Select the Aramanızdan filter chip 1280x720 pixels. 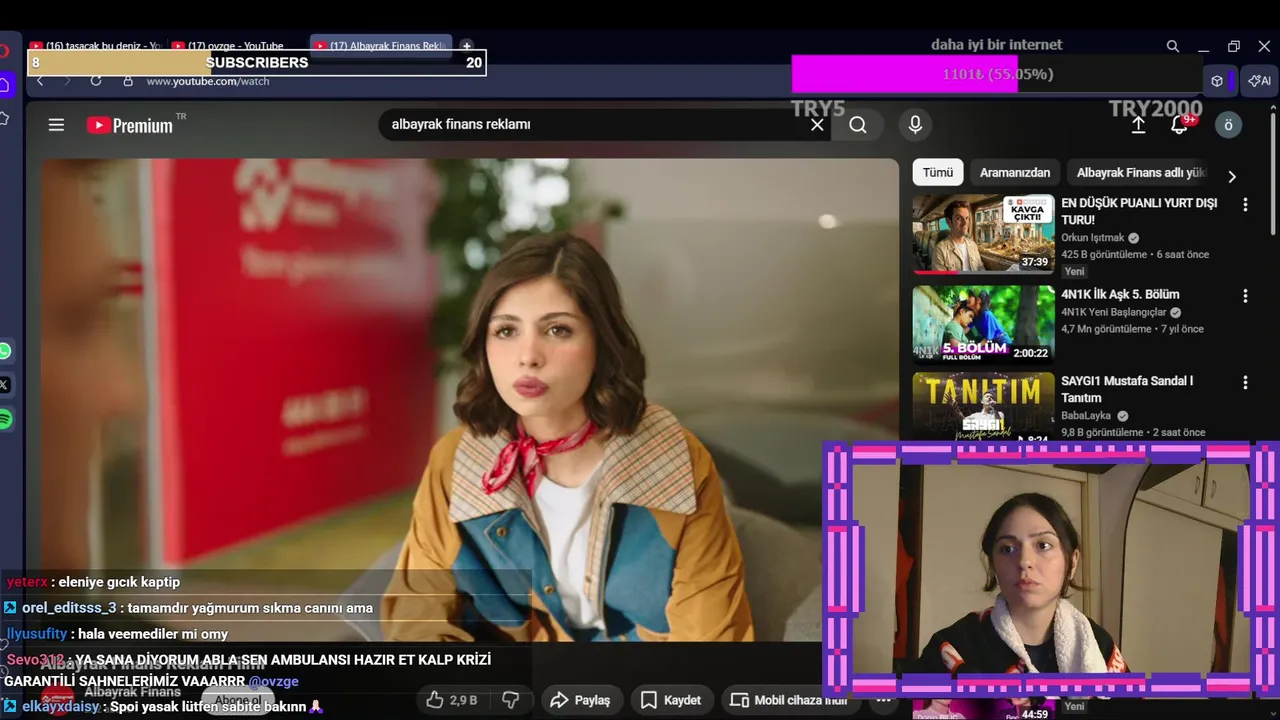pyautogui.click(x=1015, y=172)
